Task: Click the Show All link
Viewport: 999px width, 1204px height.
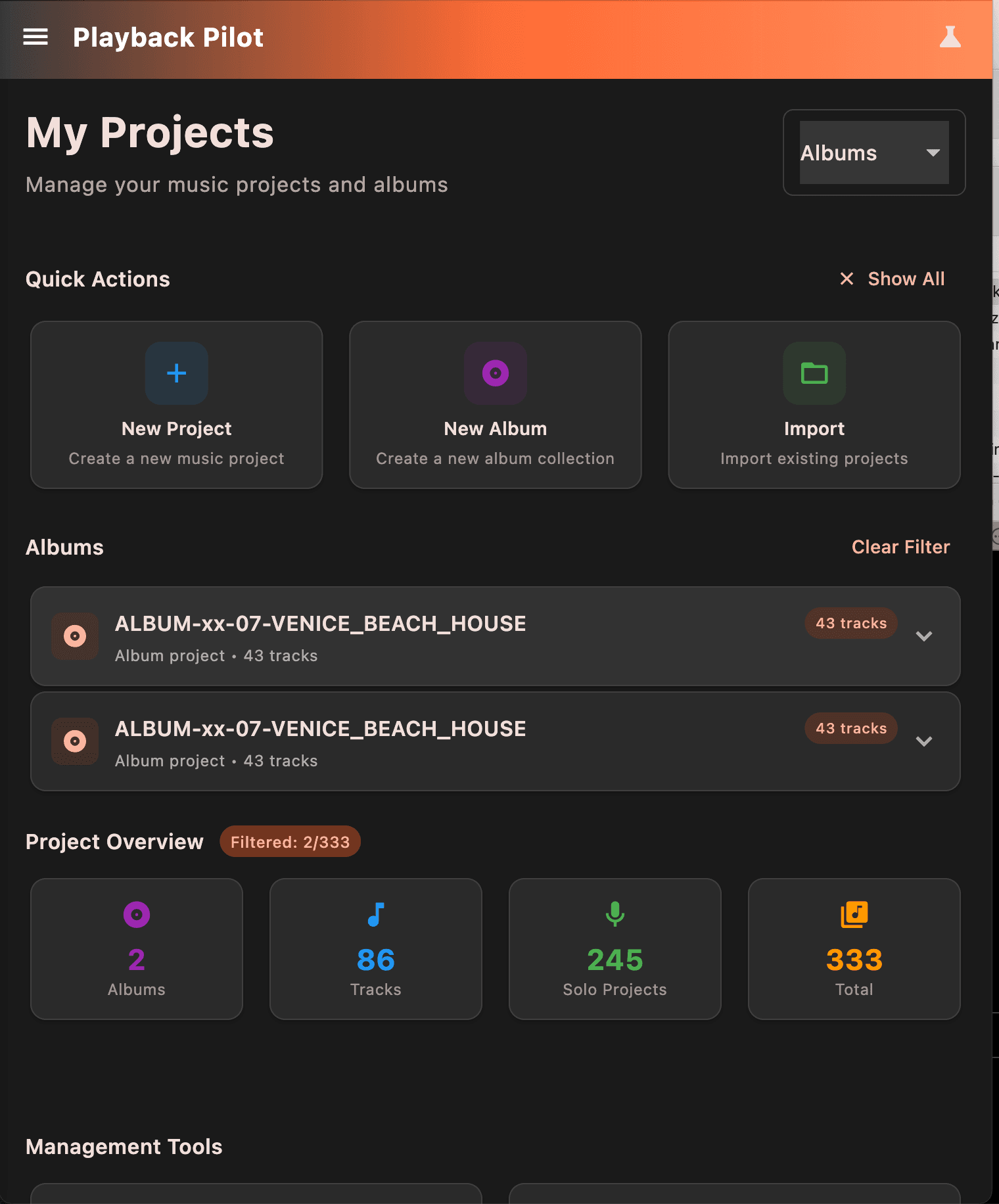Action: point(906,279)
